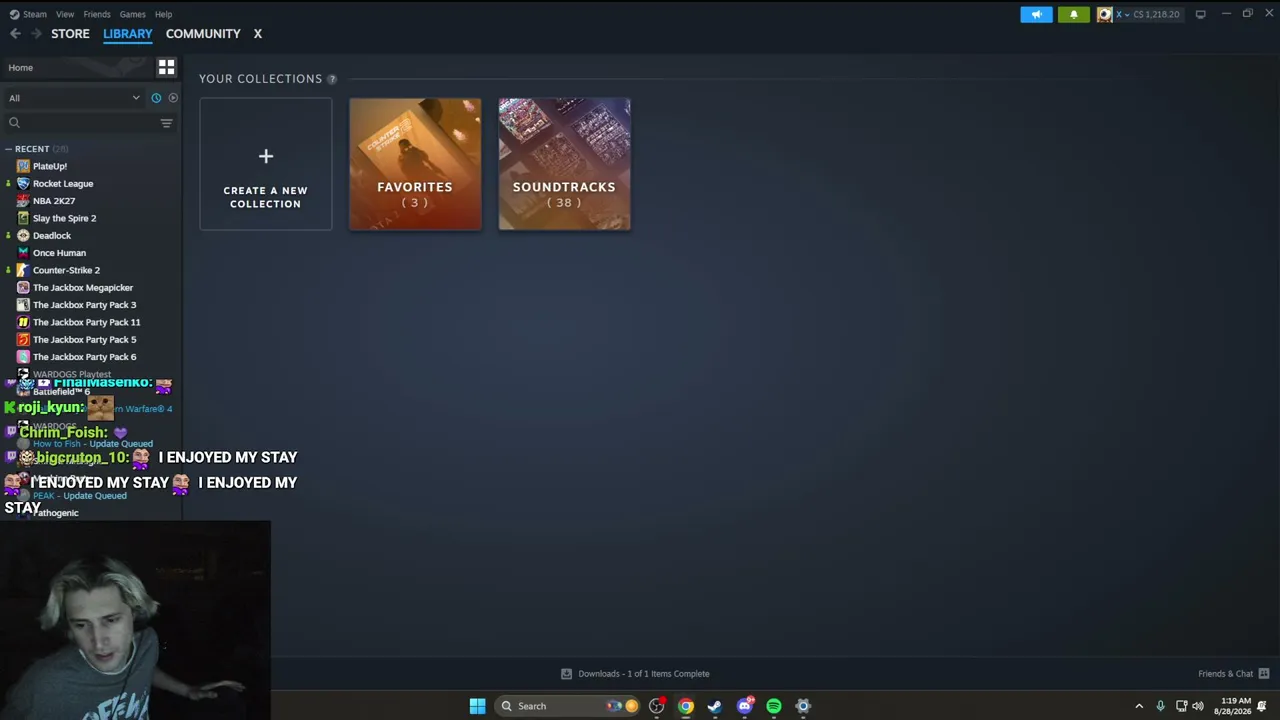Toggle ready-to-play games filter
Screen dimensions: 1280x720
click(173, 98)
